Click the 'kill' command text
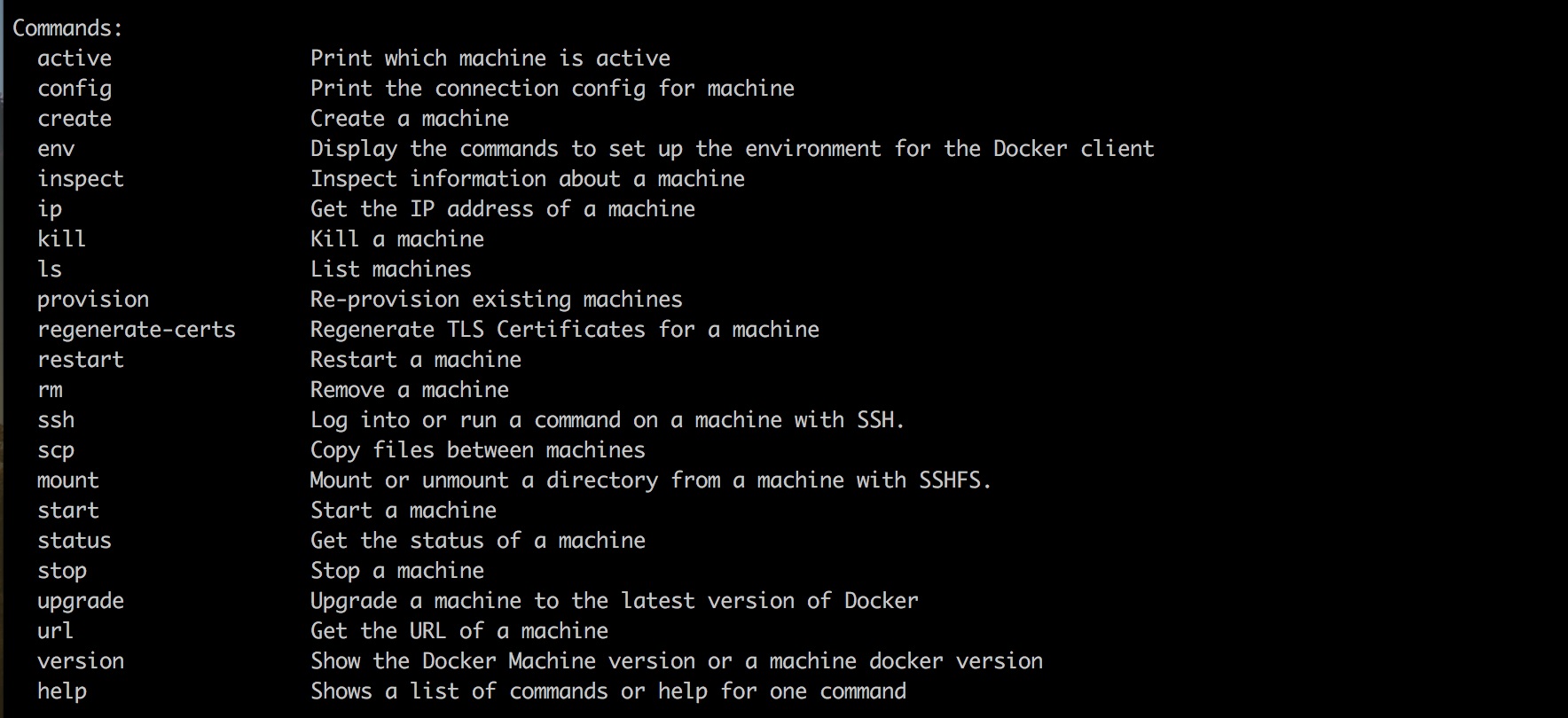The width and height of the screenshot is (1568, 718). pyautogui.click(x=61, y=239)
